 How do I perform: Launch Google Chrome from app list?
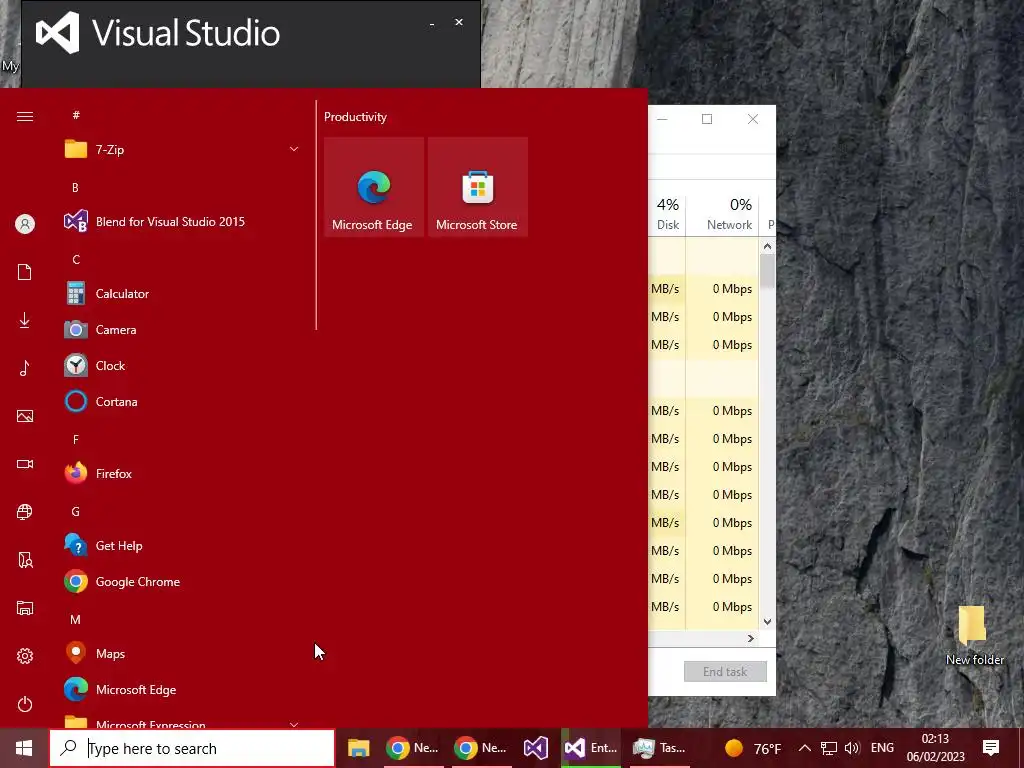coord(184,582)
